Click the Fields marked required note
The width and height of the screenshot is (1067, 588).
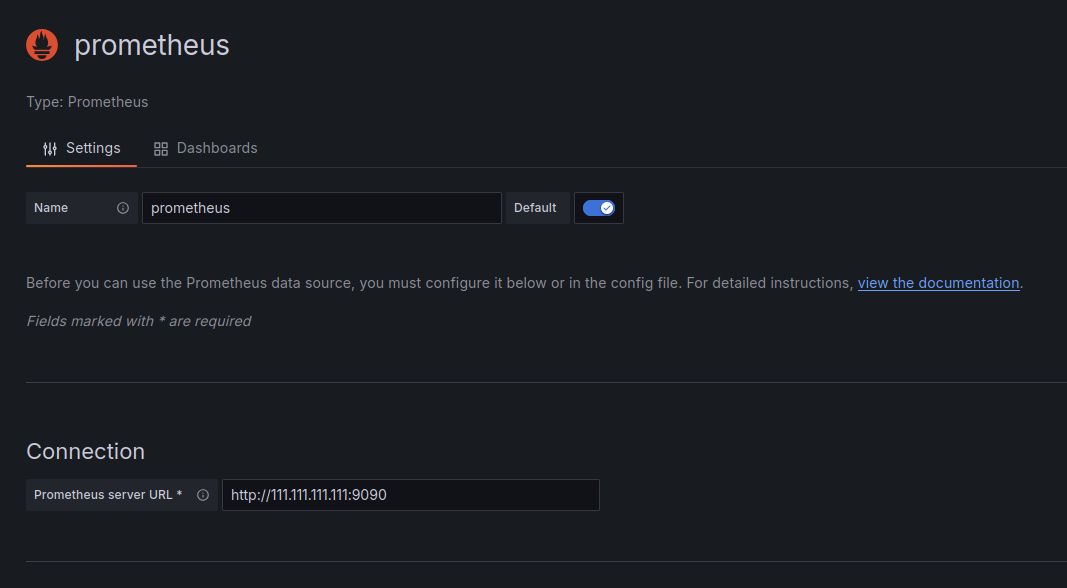point(139,321)
